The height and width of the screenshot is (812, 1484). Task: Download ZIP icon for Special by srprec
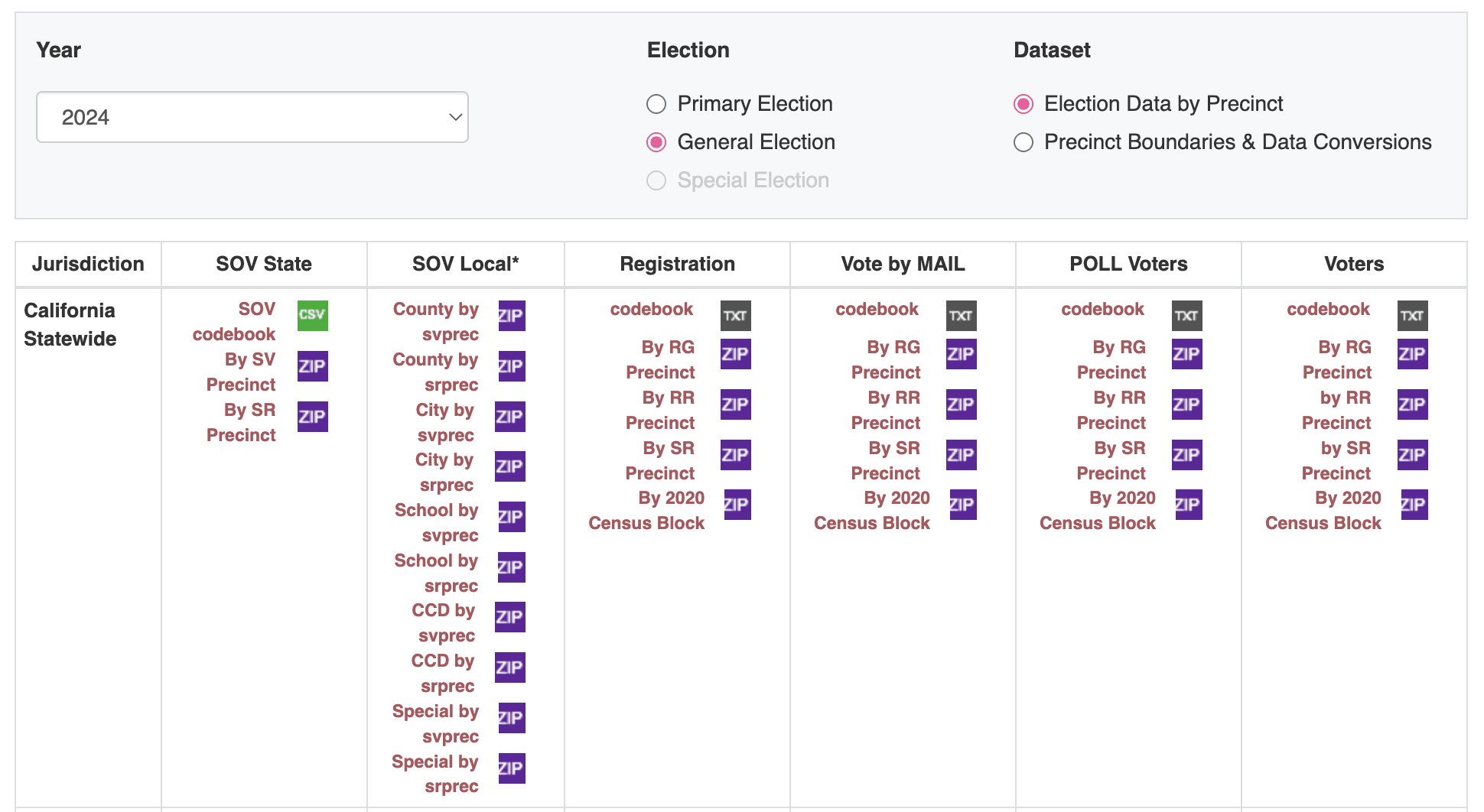[511, 768]
